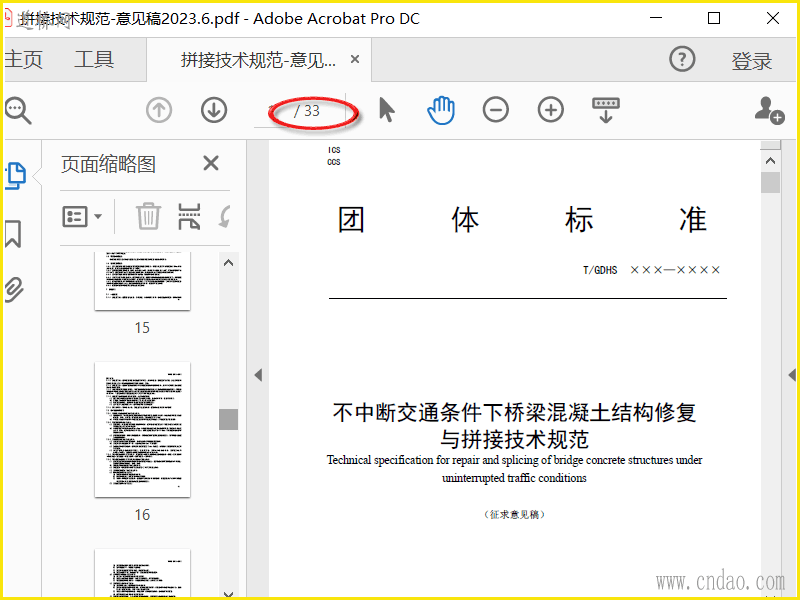800x600 pixels.
Task: Switch to the 工具 tab
Action: (x=94, y=60)
